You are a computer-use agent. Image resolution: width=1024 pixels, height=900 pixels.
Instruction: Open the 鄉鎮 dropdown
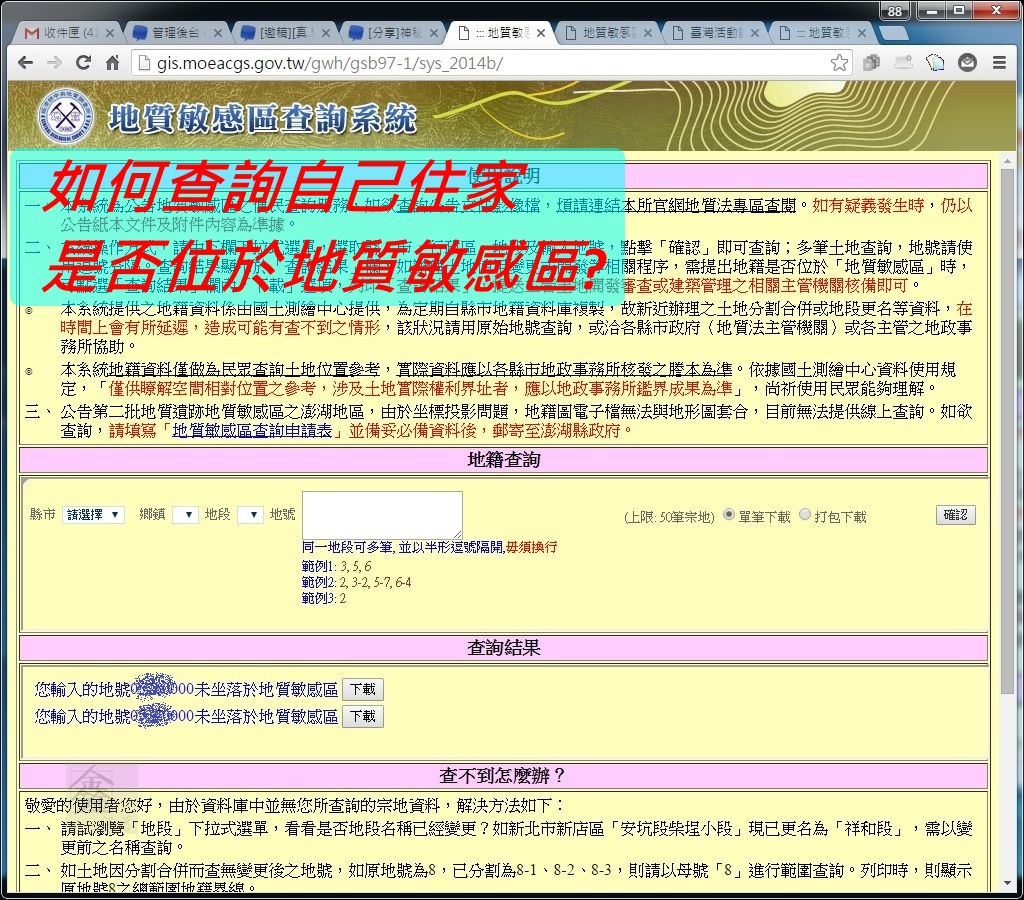185,515
